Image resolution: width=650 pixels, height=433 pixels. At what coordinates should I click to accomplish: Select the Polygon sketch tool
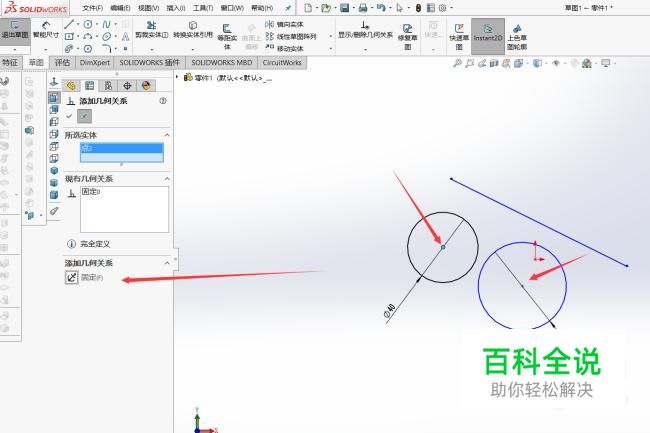88,48
